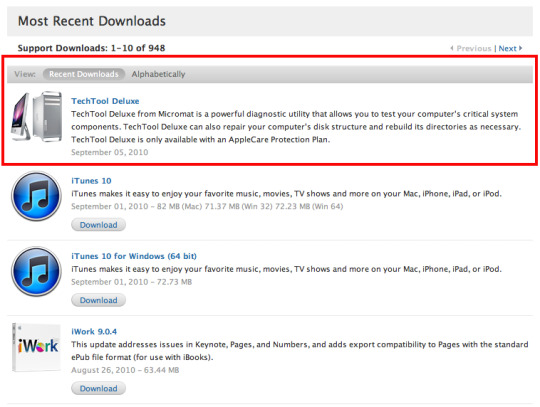Click the Support Downloads count text

coord(91,48)
